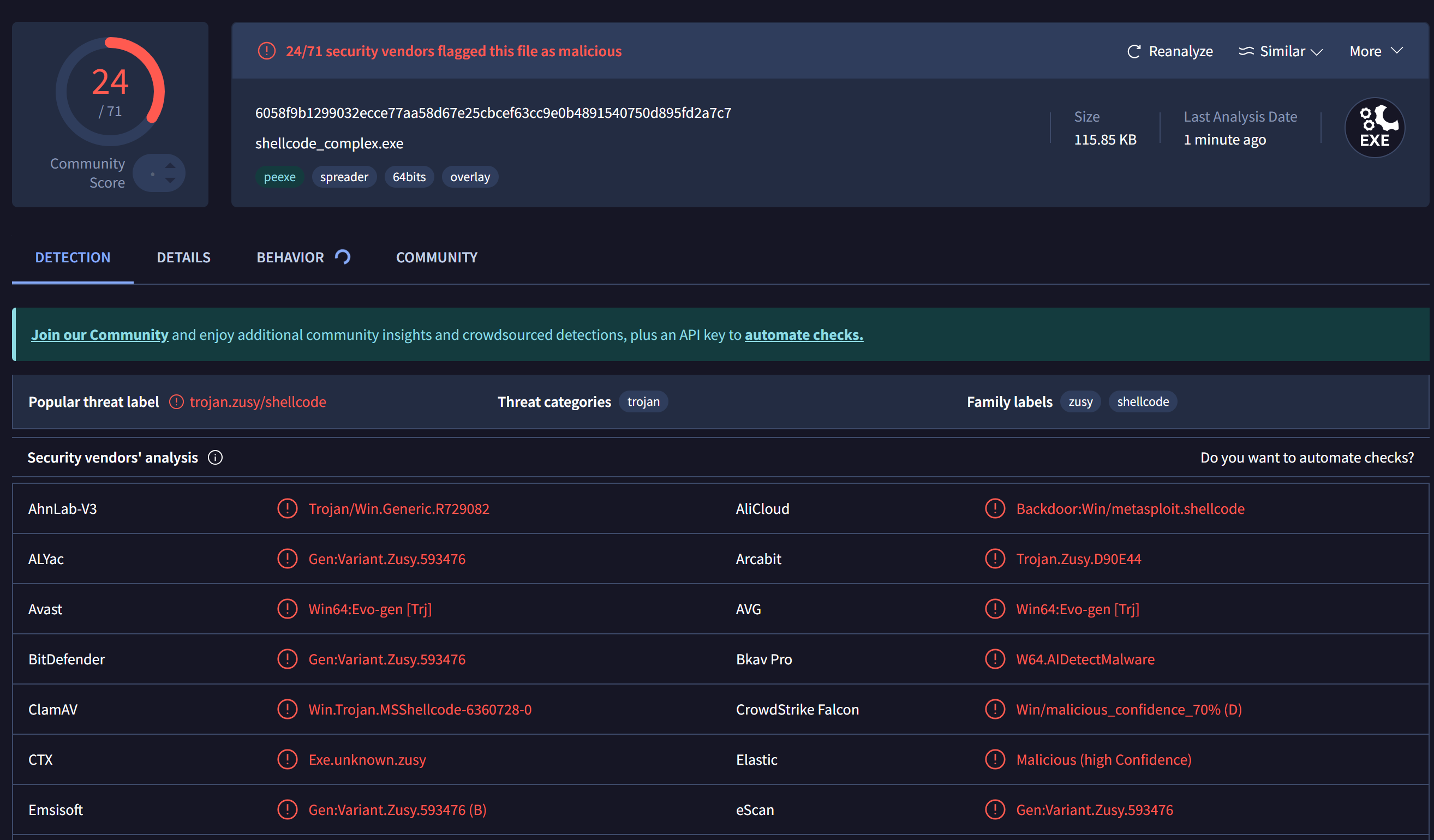This screenshot has height=840, width=1434.
Task: Click the Reanalyze refresh icon
Action: pyautogui.click(x=1133, y=52)
